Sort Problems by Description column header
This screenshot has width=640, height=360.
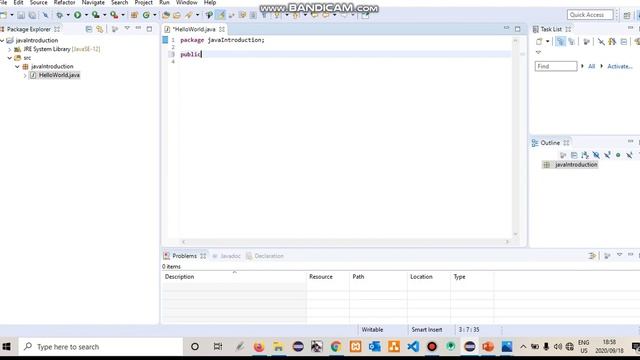pos(234,277)
